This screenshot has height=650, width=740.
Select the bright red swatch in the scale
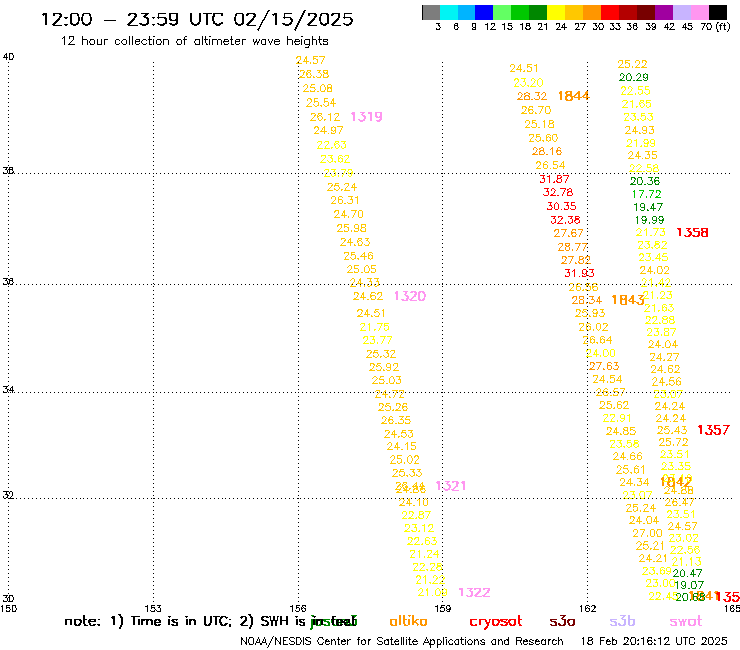pos(609,12)
